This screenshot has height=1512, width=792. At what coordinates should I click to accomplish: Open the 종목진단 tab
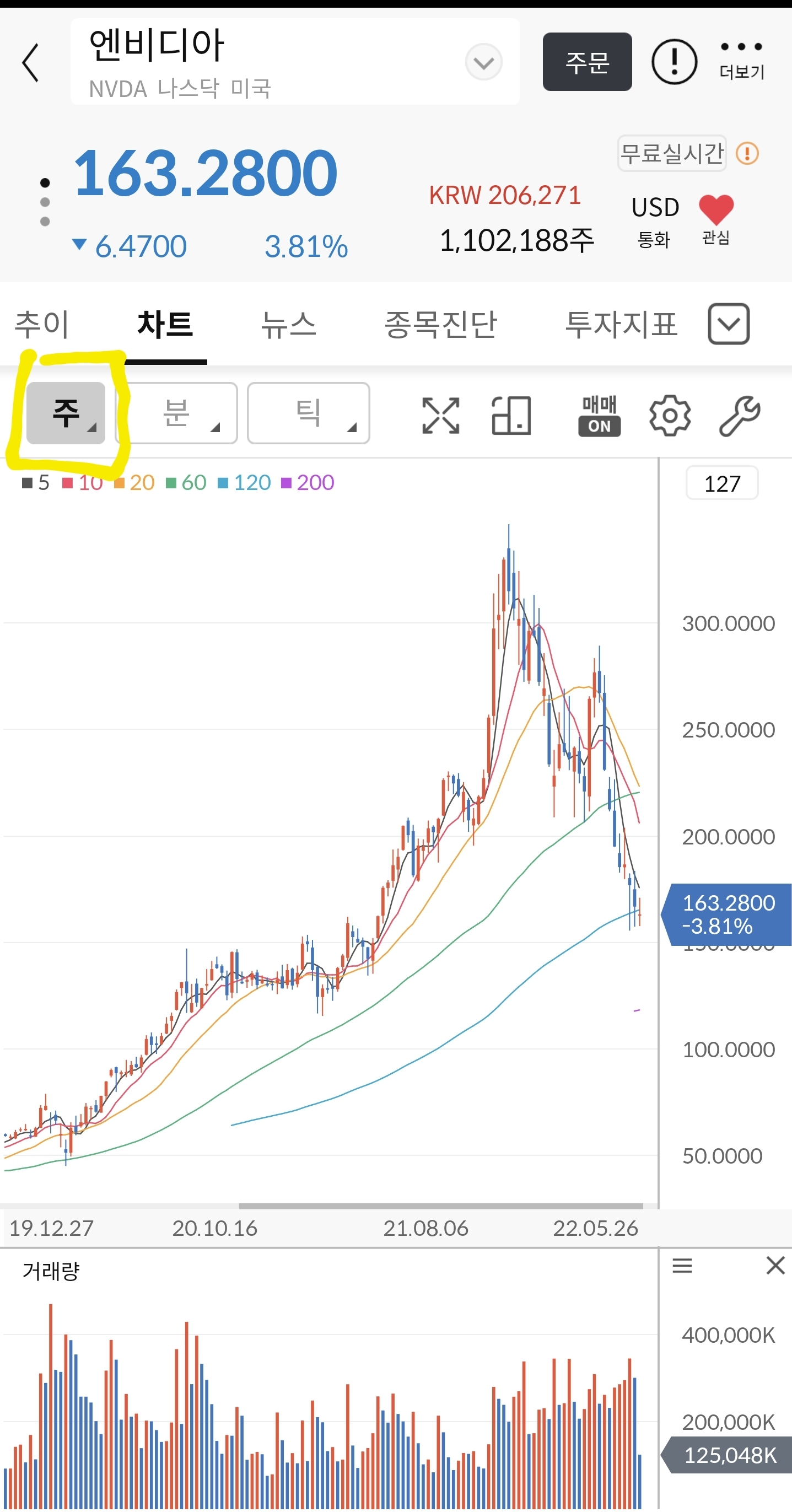click(440, 324)
